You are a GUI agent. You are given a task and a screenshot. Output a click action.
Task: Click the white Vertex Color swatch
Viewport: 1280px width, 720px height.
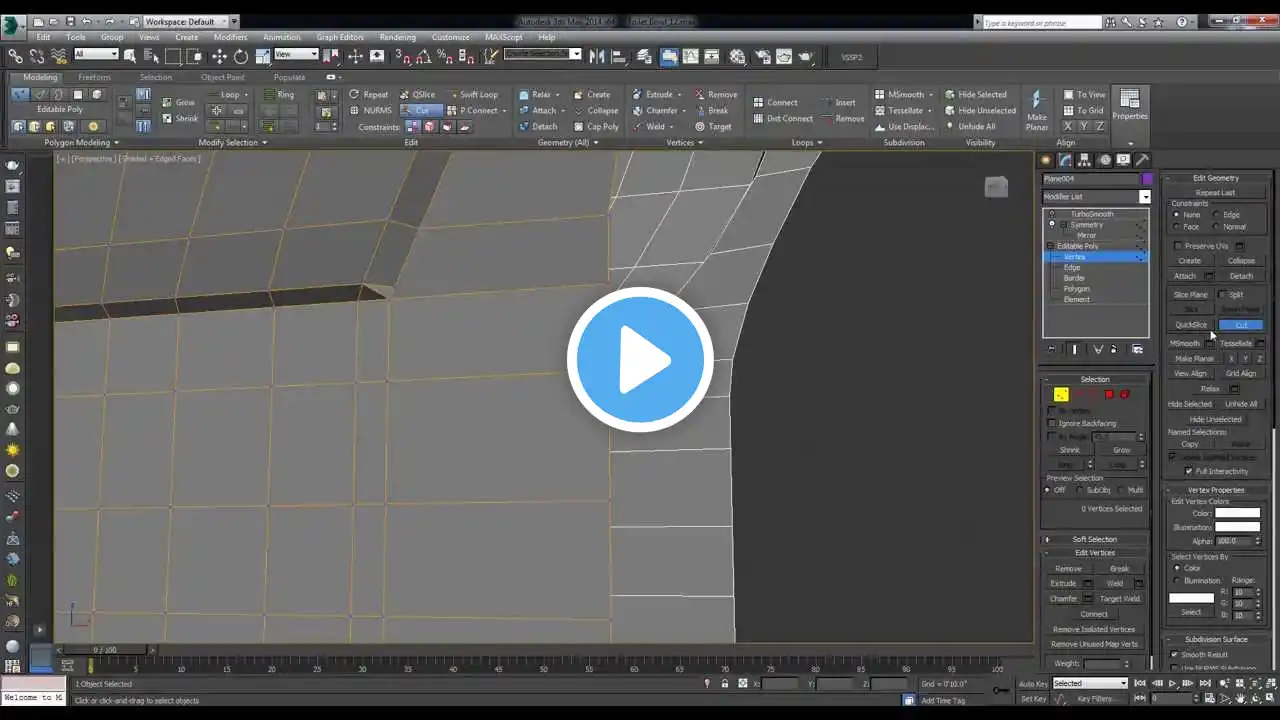tap(1237, 513)
